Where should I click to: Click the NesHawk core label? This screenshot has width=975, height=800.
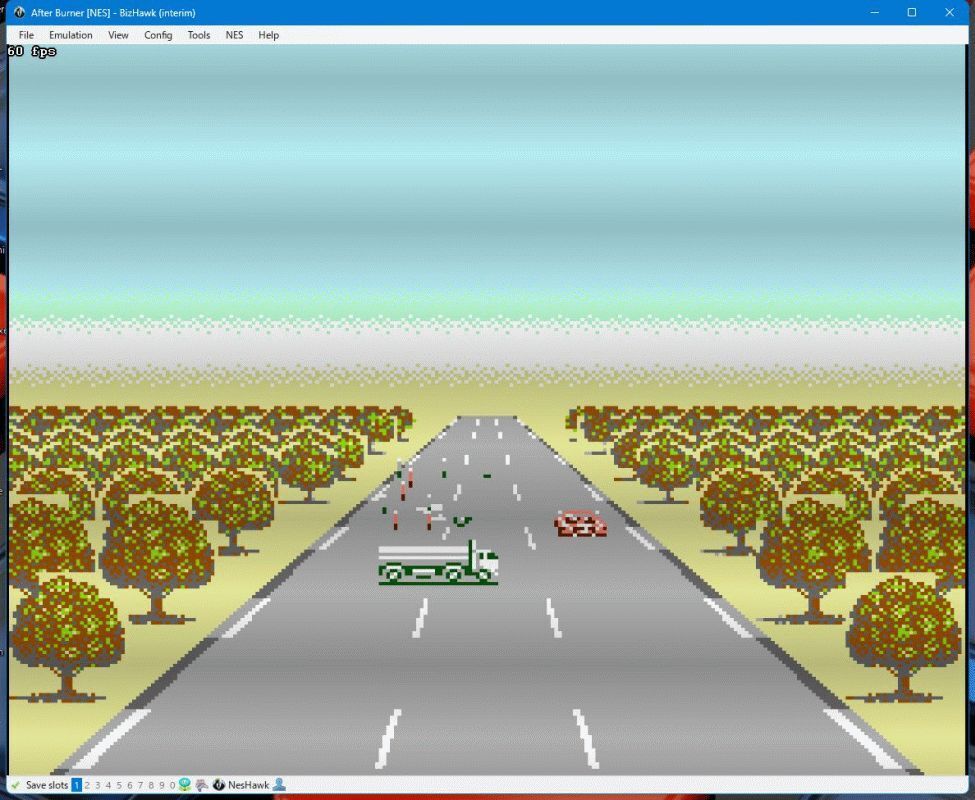click(x=249, y=785)
